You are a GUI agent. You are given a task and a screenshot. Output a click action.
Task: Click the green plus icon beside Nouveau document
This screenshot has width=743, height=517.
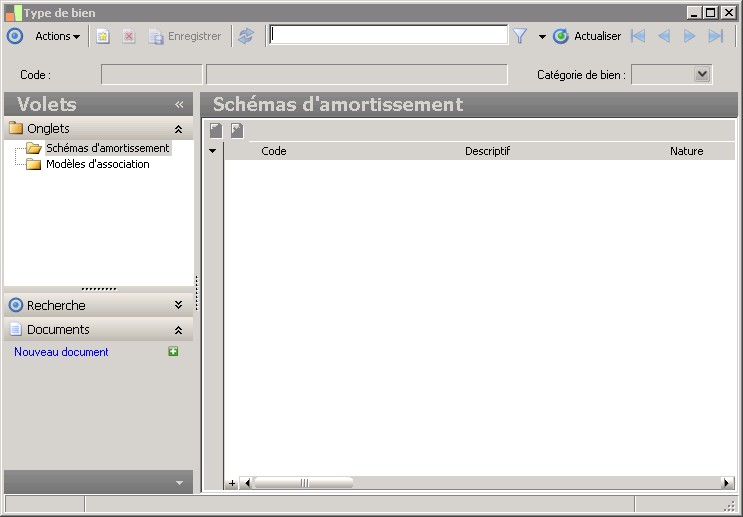coord(173,352)
